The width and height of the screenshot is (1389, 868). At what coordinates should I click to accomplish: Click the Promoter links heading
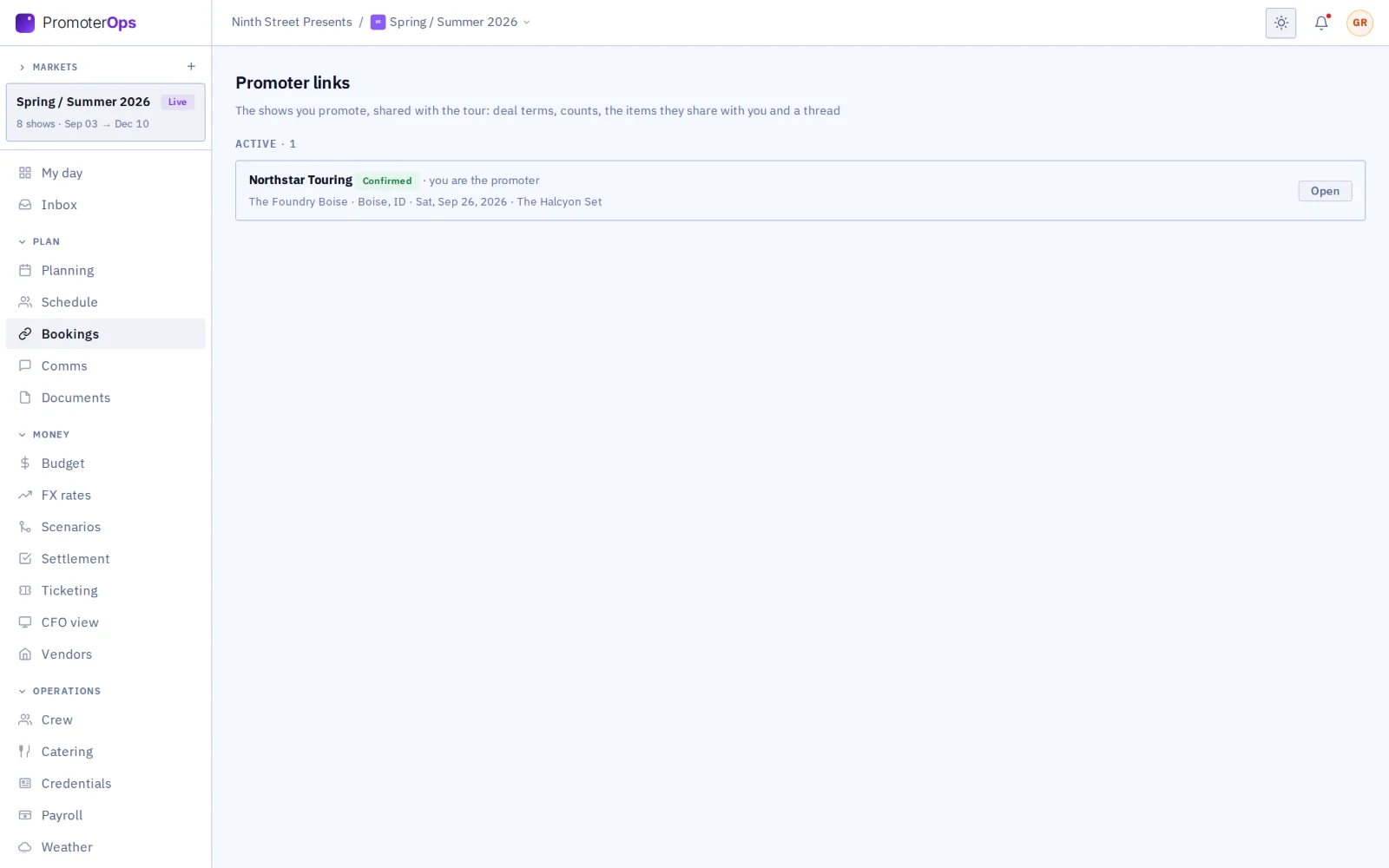[293, 83]
